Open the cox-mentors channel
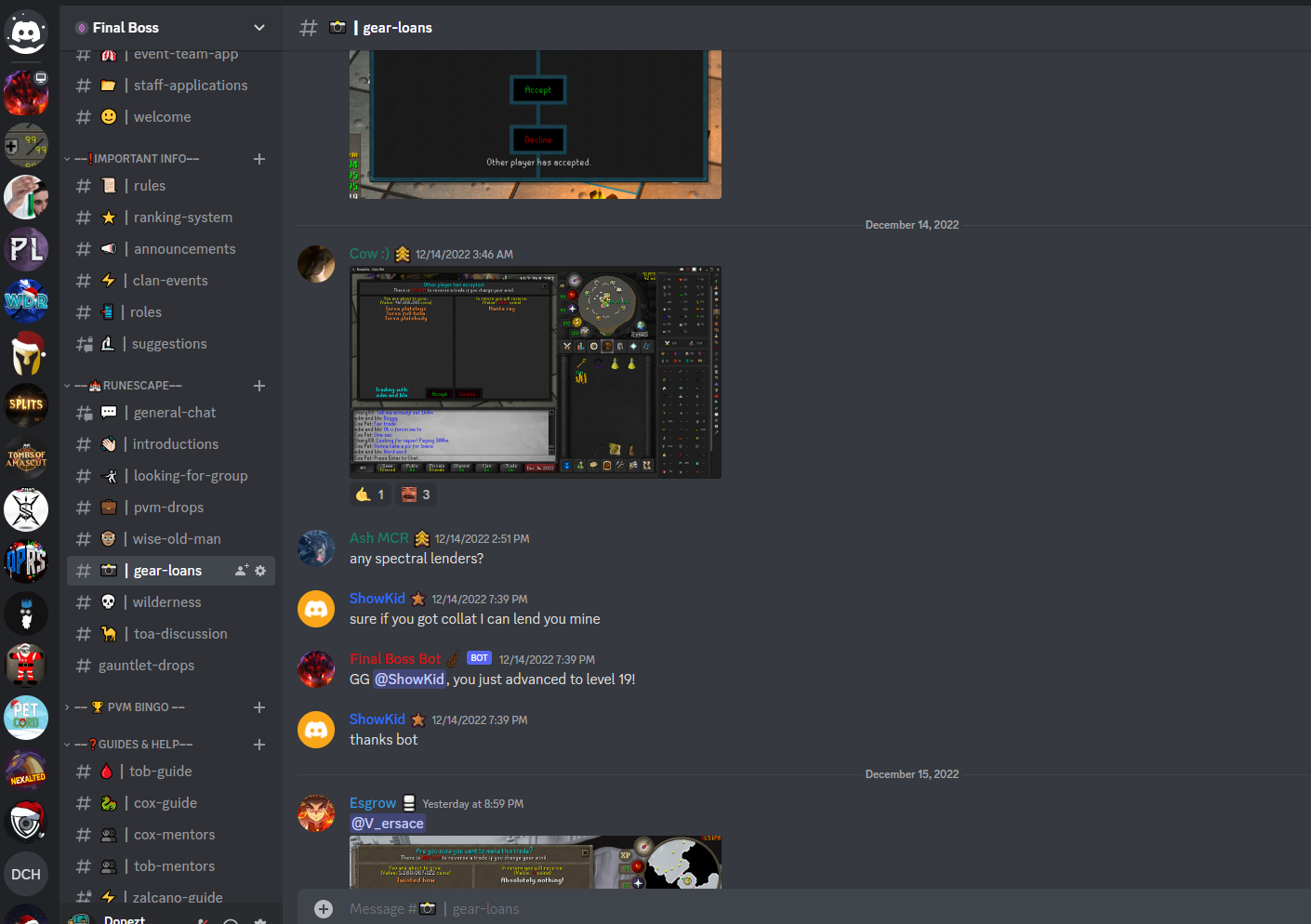 171,835
